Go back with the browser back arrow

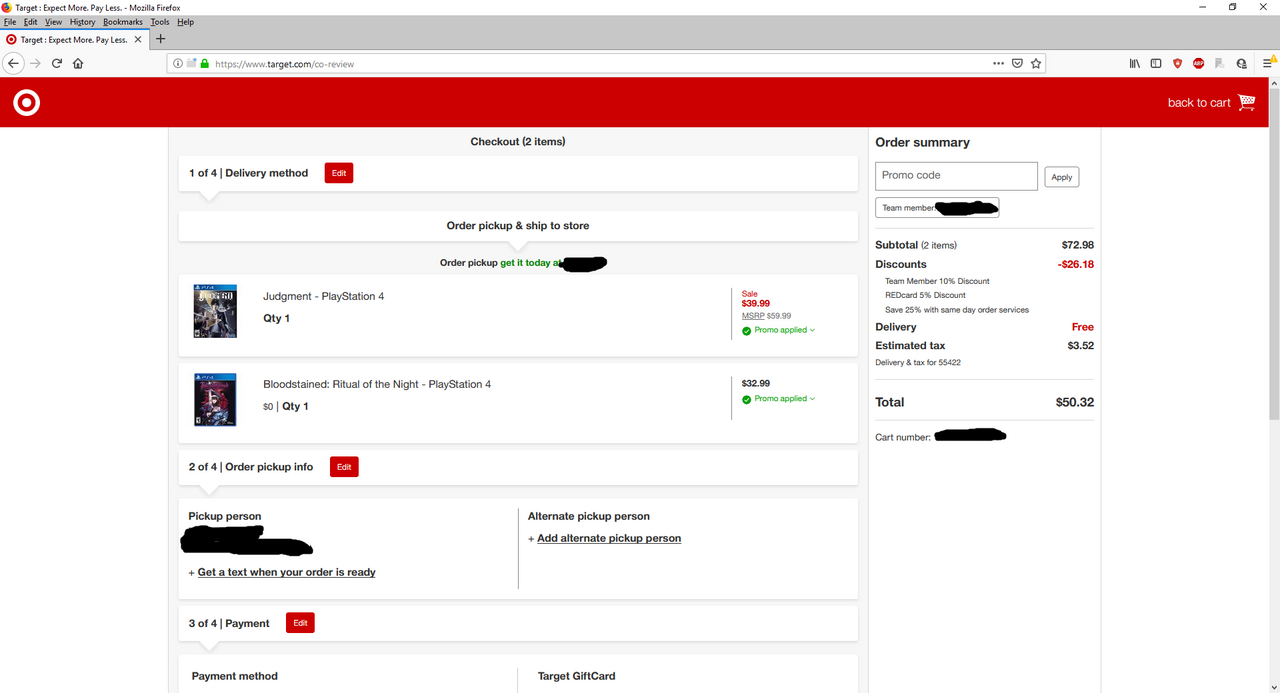coord(13,63)
